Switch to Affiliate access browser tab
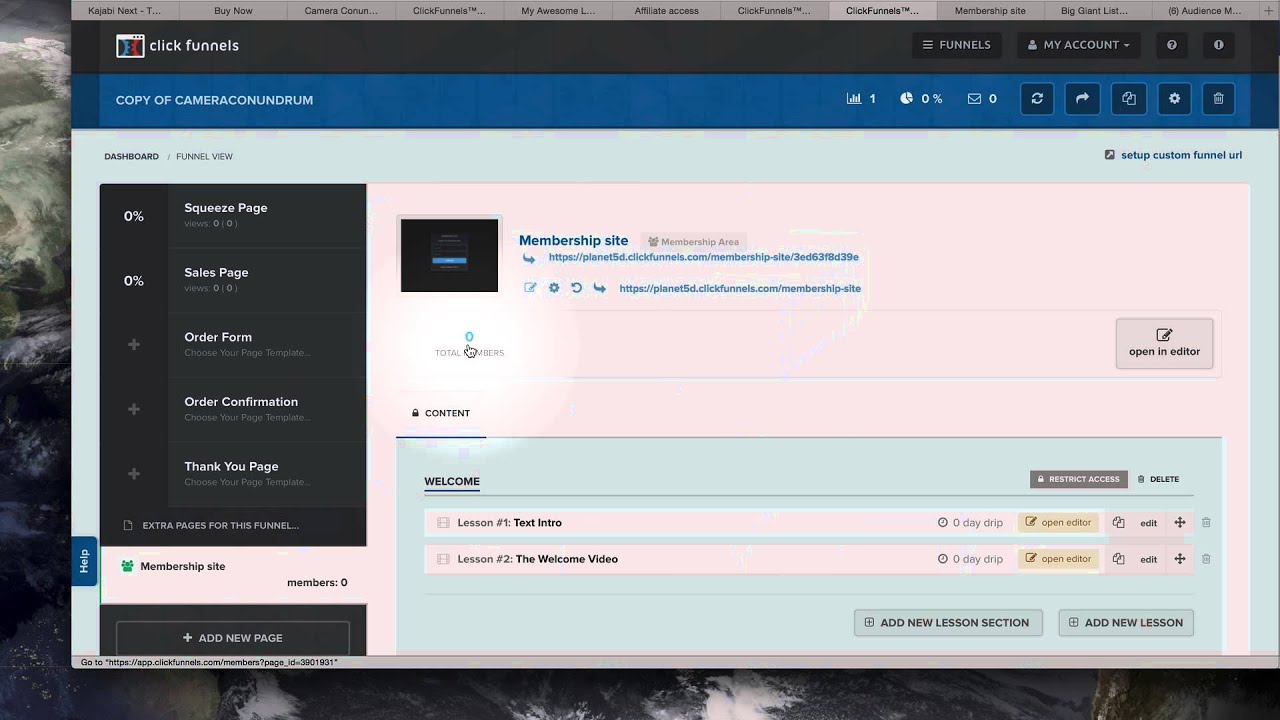 tap(666, 11)
